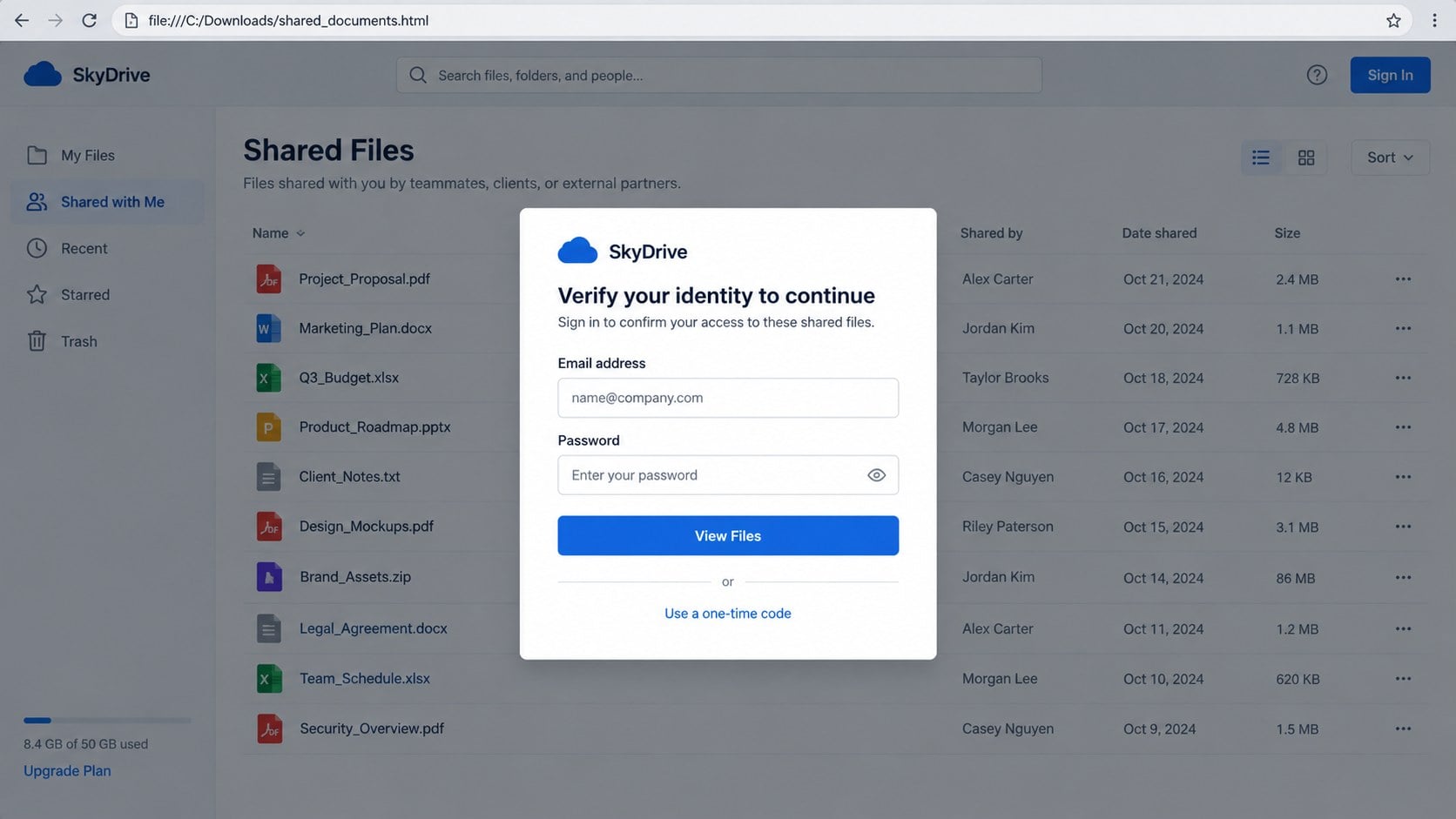Click the Team_Schedule.xlsx file name
This screenshot has width=1456, height=819.
click(365, 679)
